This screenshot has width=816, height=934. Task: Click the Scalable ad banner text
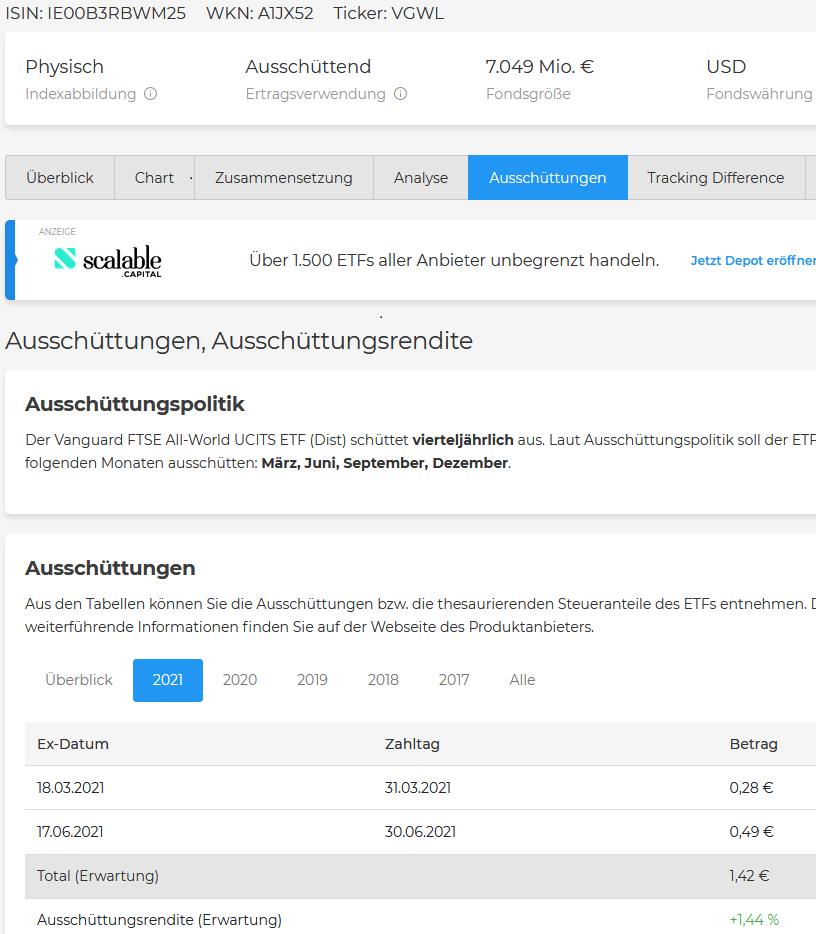pyautogui.click(x=454, y=261)
